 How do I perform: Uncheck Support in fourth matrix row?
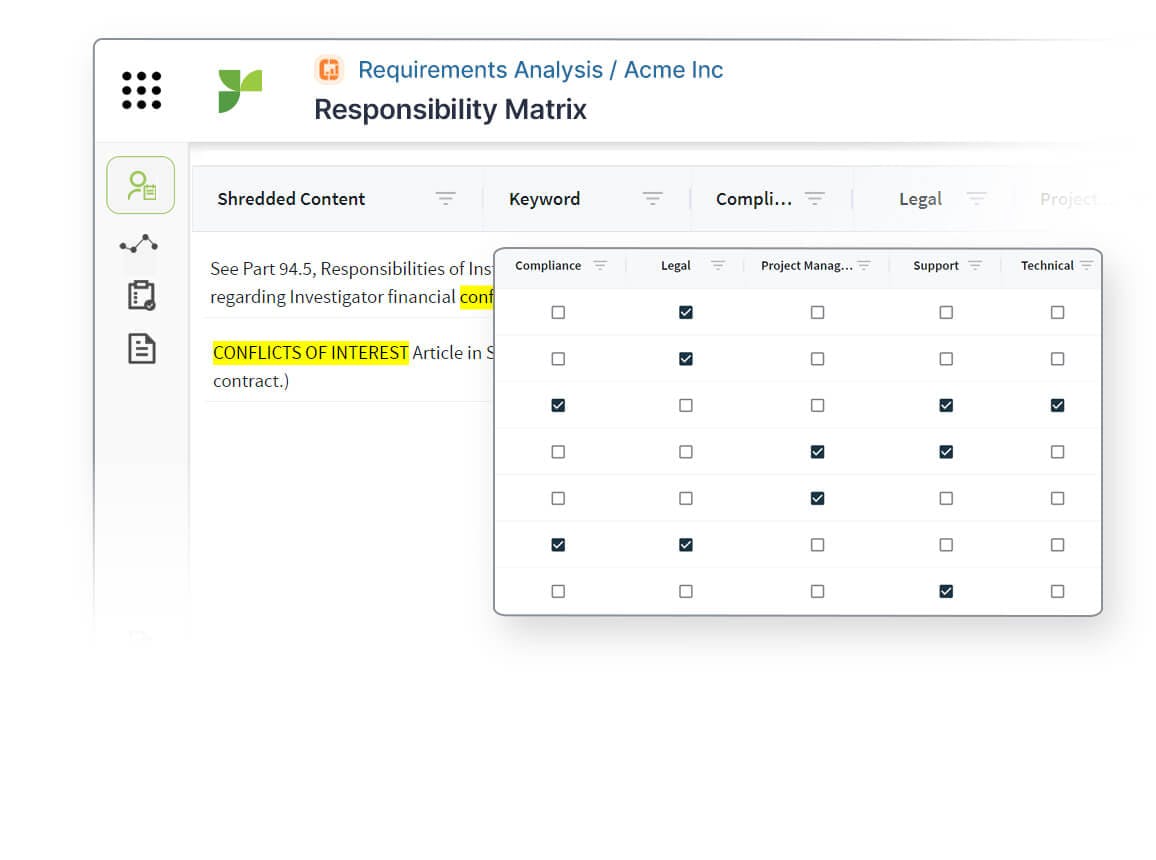pos(946,452)
